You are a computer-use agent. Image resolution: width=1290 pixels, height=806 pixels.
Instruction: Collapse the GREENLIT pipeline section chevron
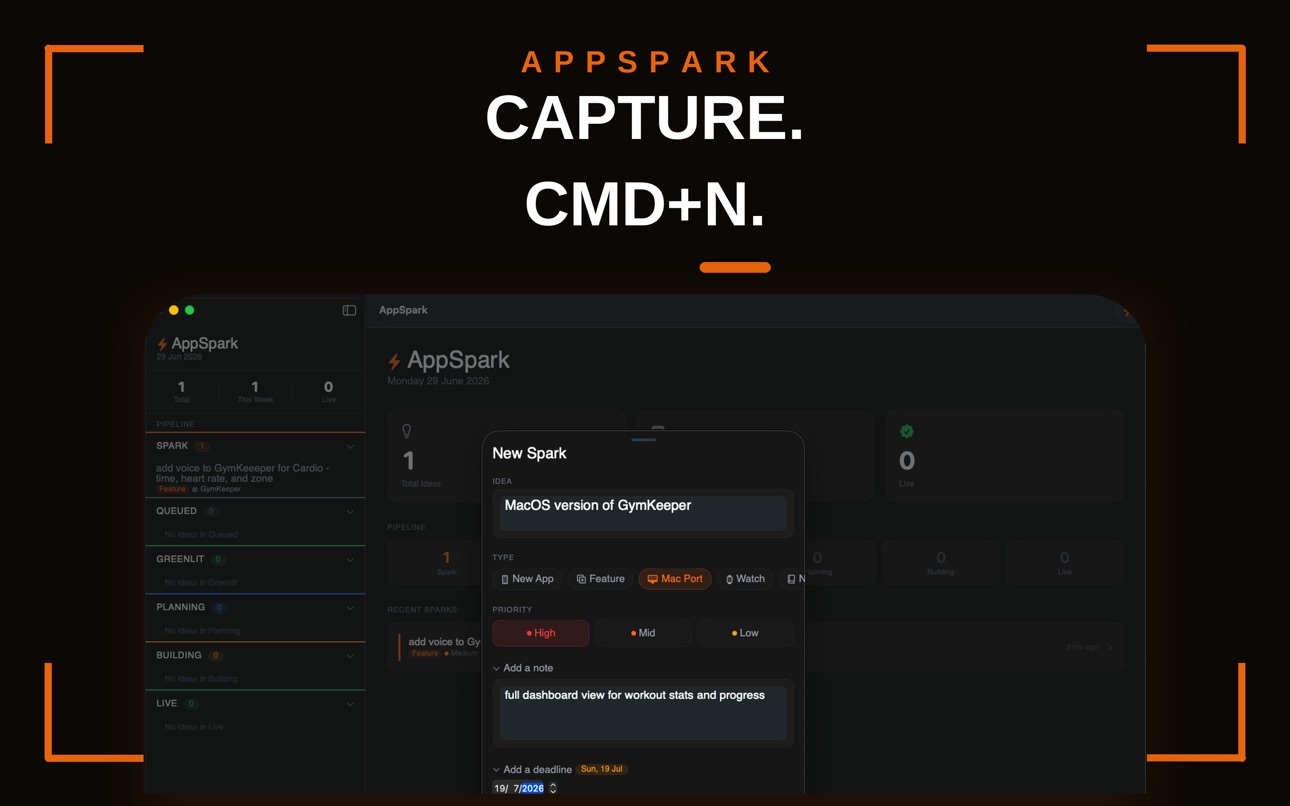pos(350,560)
